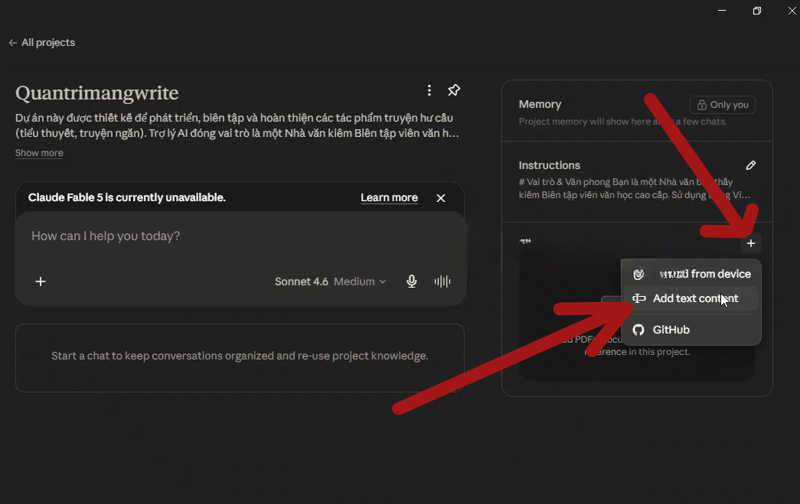The height and width of the screenshot is (504, 800).
Task: Minimize the application window
Action: [x=721, y=11]
